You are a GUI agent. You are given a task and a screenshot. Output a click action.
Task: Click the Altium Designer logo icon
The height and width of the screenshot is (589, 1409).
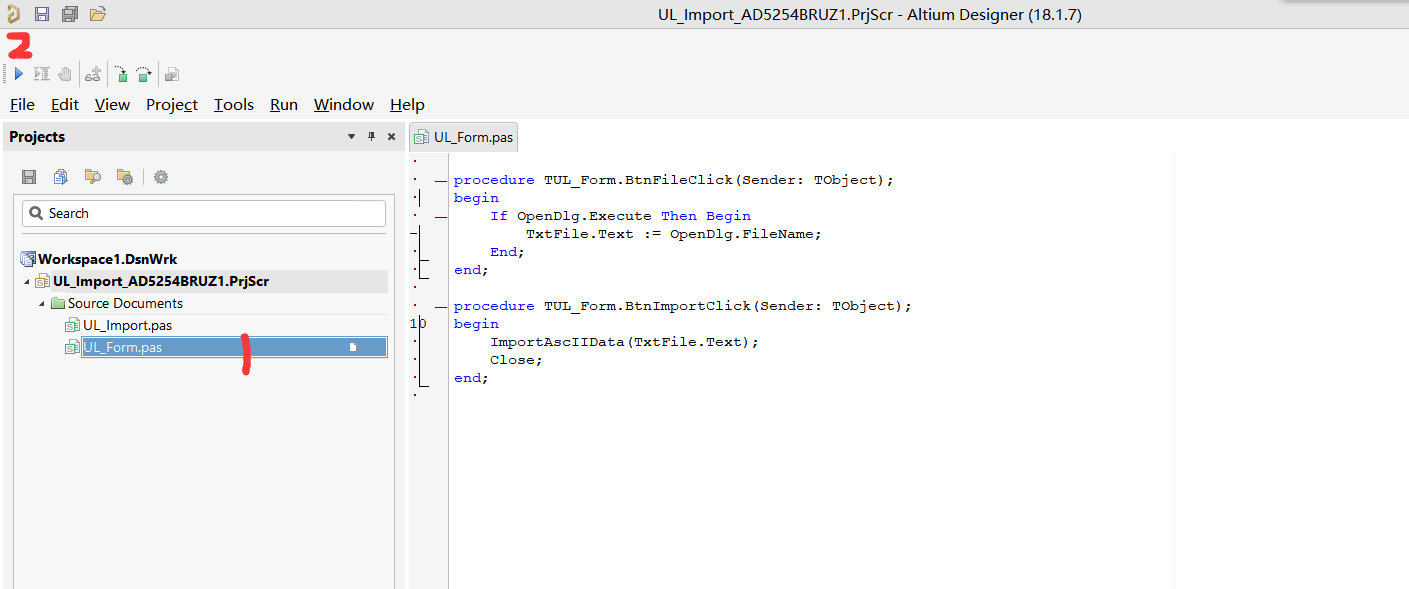(x=15, y=14)
